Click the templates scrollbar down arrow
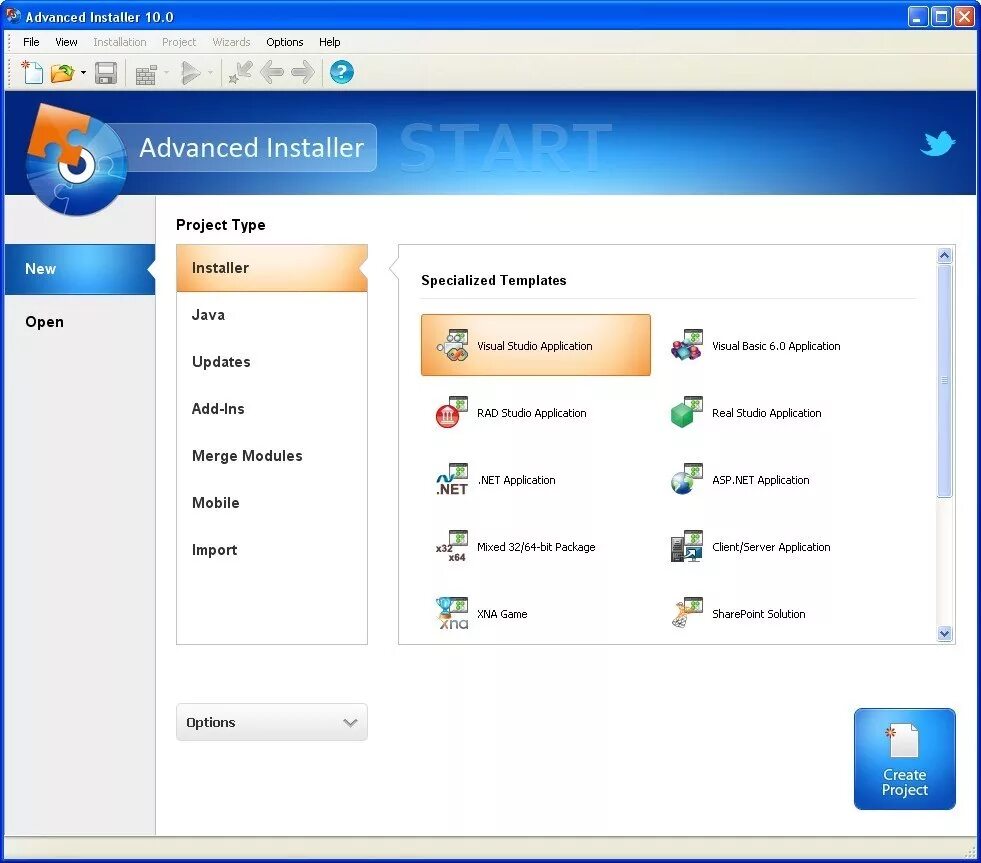The height and width of the screenshot is (863, 981). [x=945, y=633]
